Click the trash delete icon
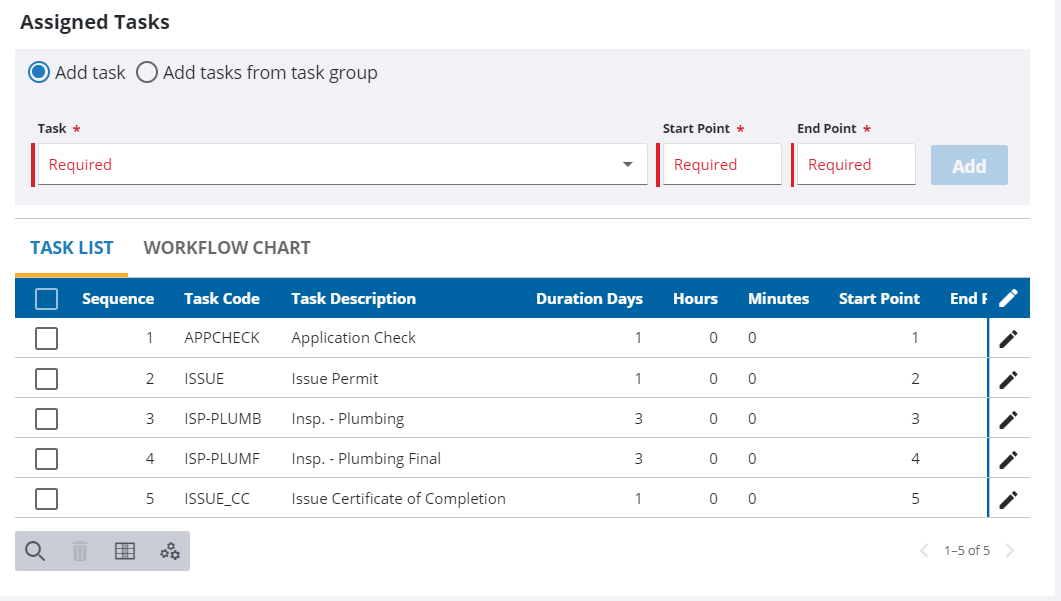Screen dimensions: 1061x601 point(80,551)
